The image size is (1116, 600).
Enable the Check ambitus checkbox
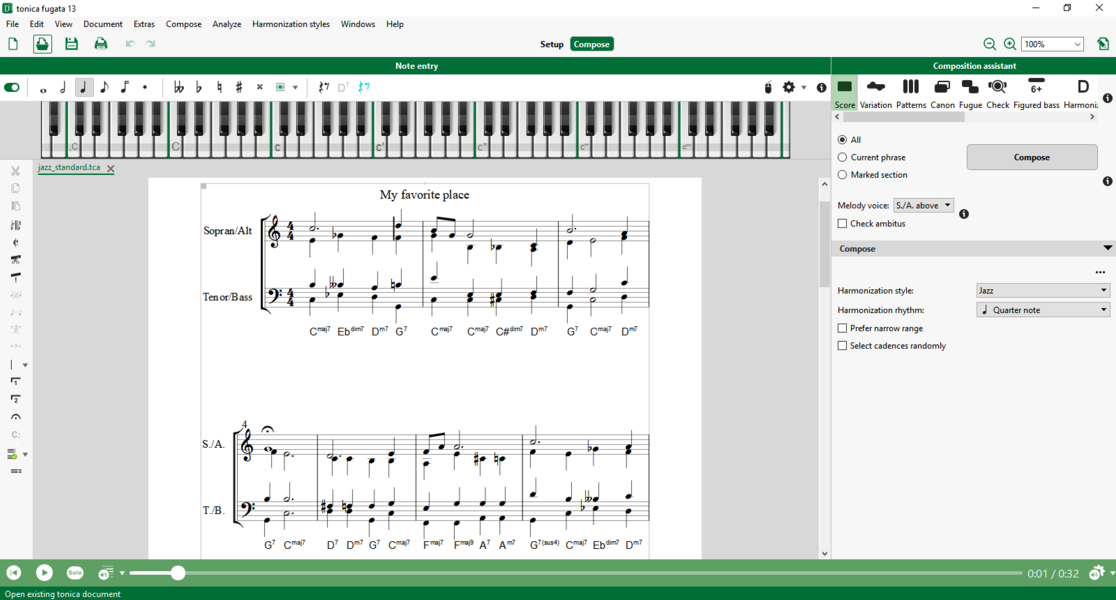pyautogui.click(x=843, y=223)
